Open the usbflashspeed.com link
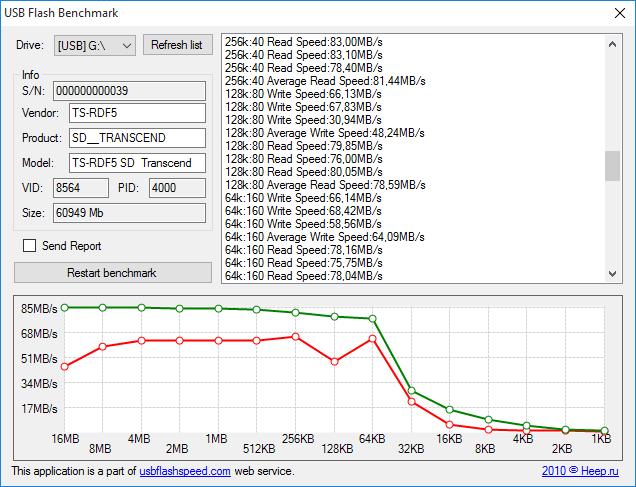636x487 pixels. coord(185,470)
